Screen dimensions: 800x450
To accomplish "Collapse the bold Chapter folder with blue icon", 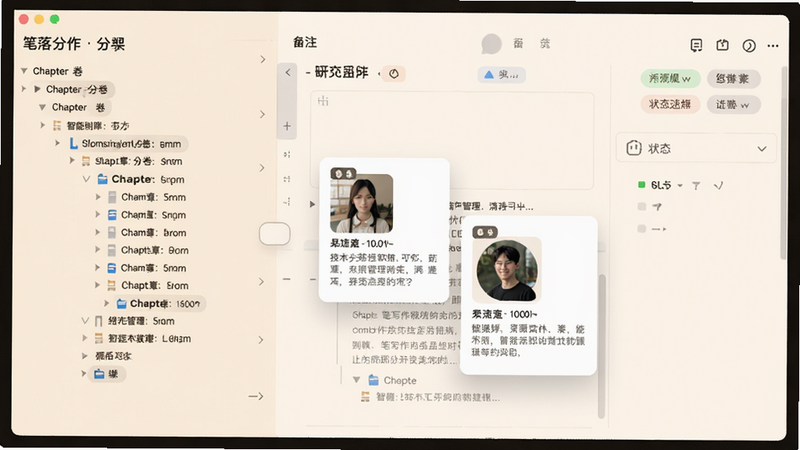I will (x=86, y=179).
